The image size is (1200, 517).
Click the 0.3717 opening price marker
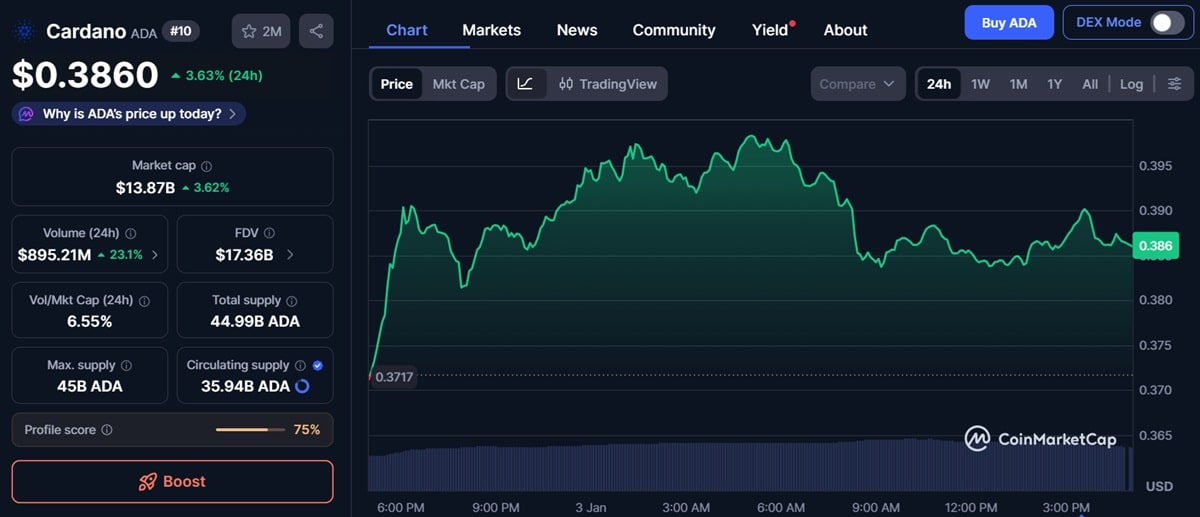[393, 377]
